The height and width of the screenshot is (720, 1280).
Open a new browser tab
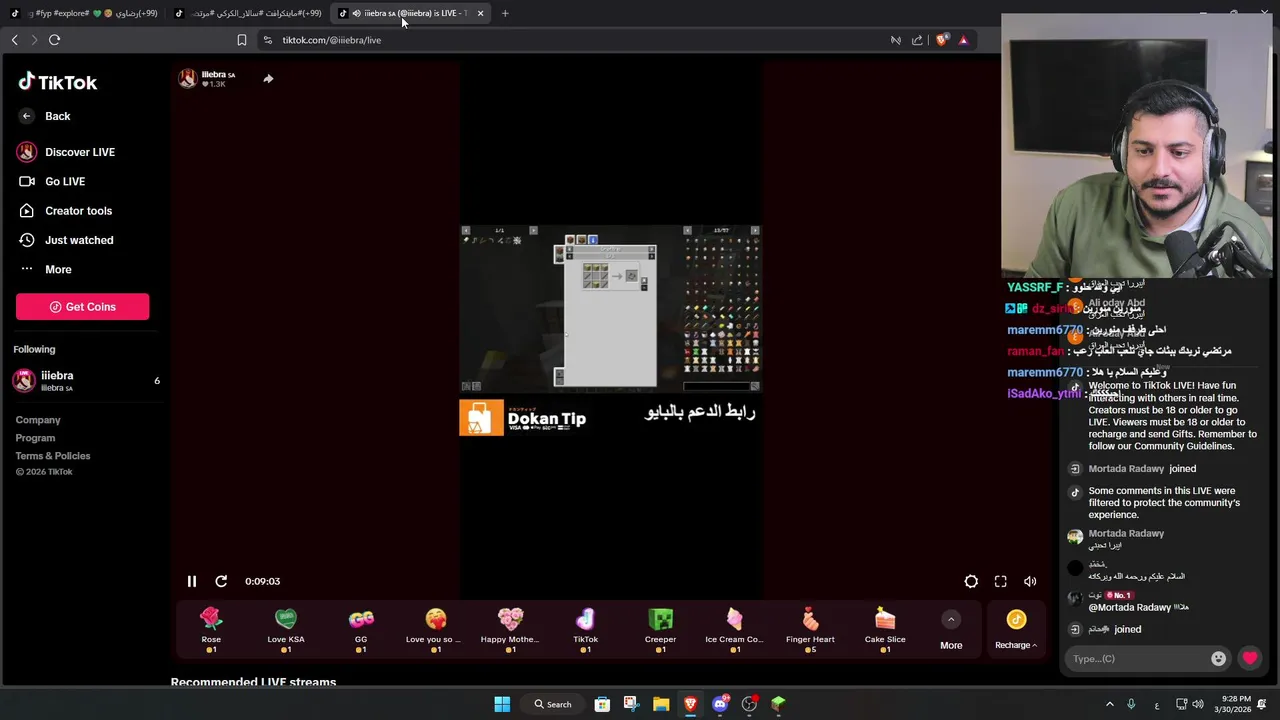coord(505,13)
